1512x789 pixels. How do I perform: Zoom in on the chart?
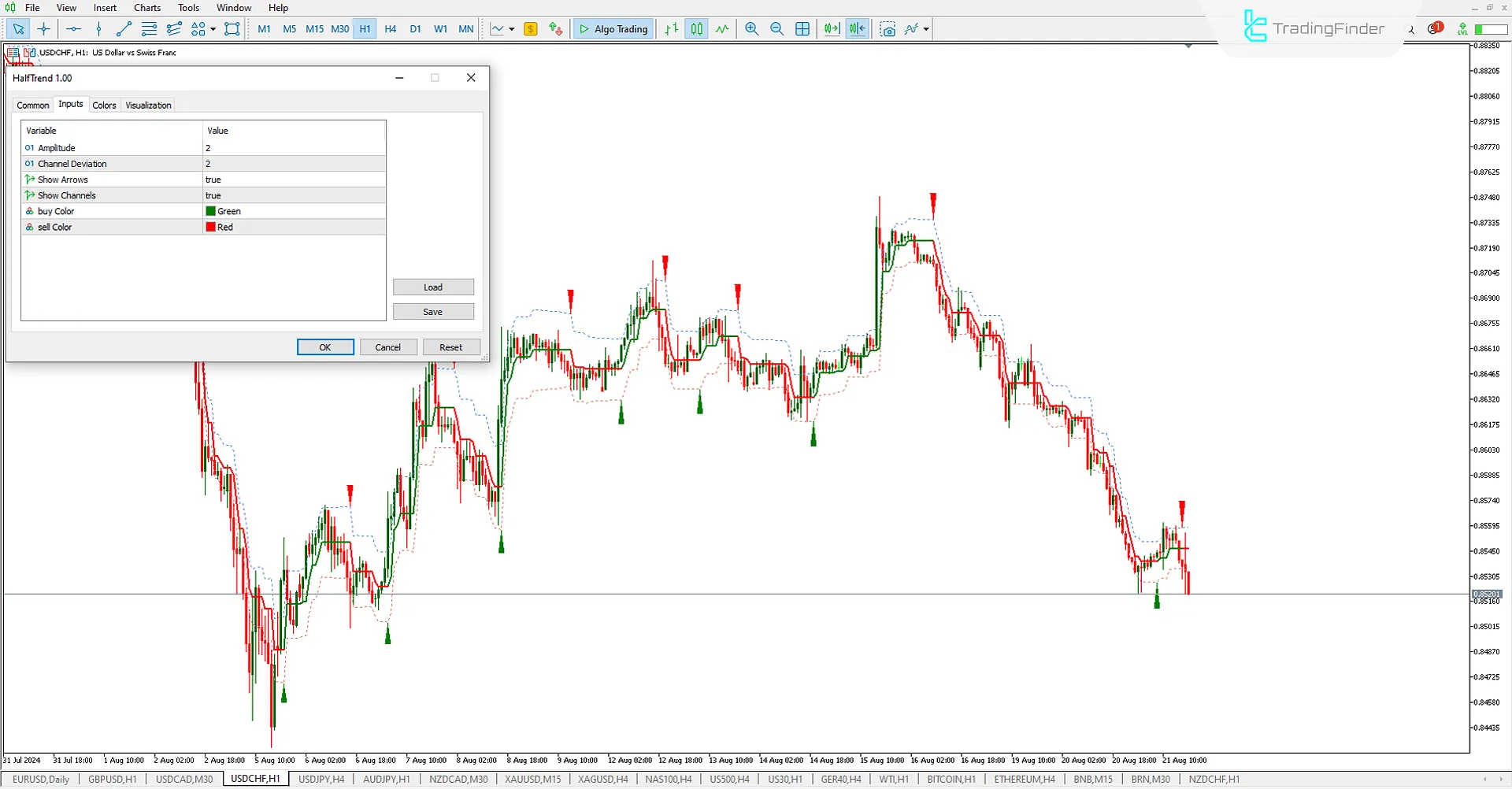tap(750, 28)
